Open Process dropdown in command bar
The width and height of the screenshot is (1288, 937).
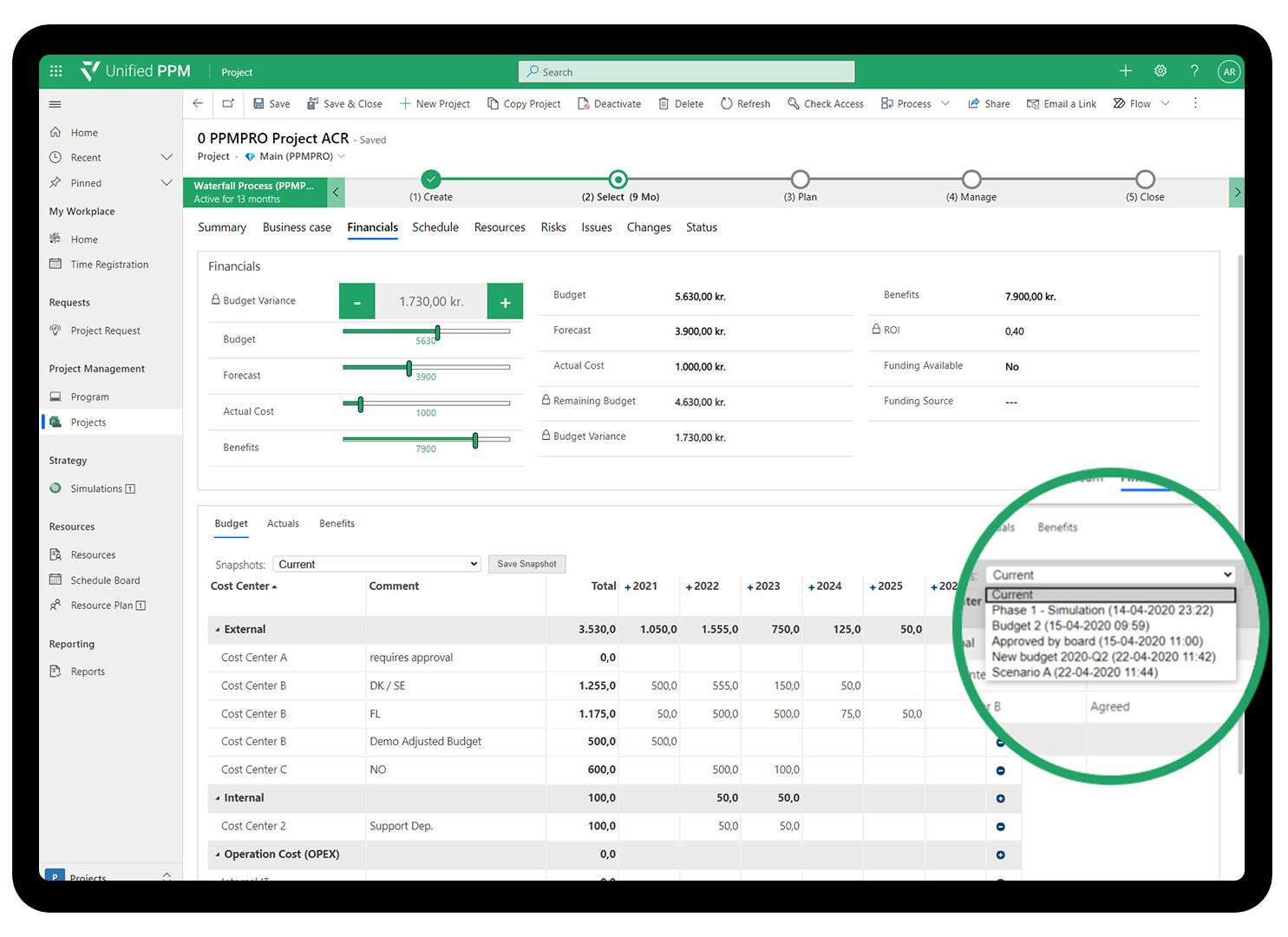[x=945, y=103]
